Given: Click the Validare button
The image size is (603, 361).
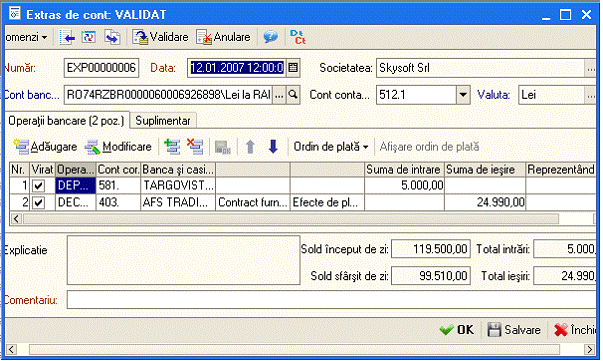Looking at the screenshot, I should pos(160,37).
